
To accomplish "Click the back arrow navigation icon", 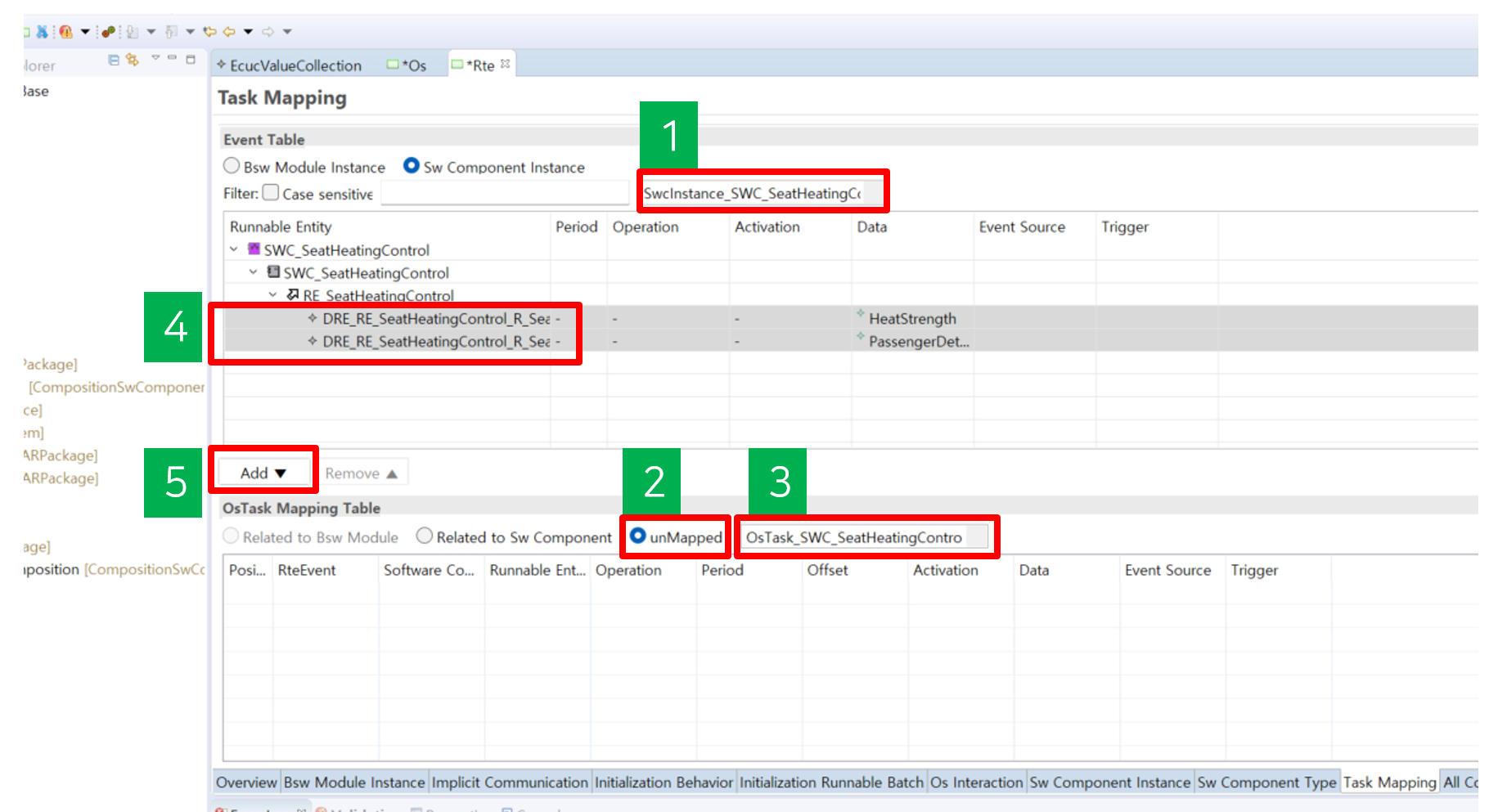I will [229, 32].
